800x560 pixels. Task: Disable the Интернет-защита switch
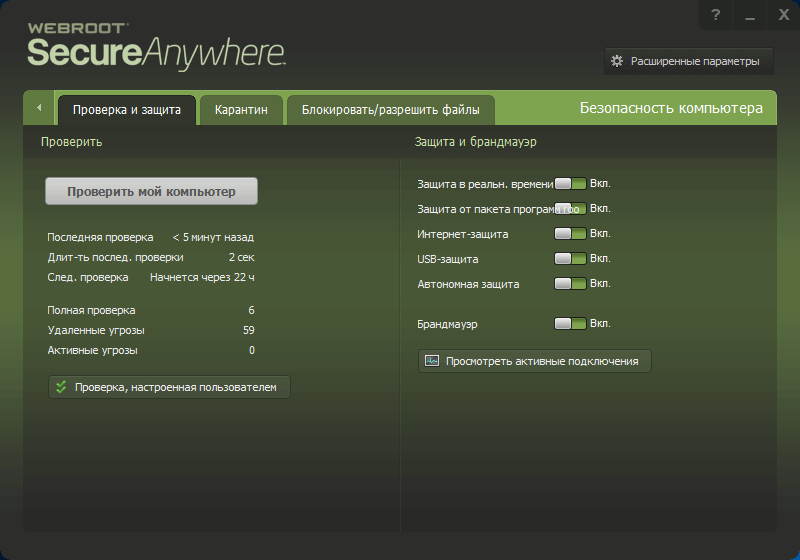(x=570, y=234)
